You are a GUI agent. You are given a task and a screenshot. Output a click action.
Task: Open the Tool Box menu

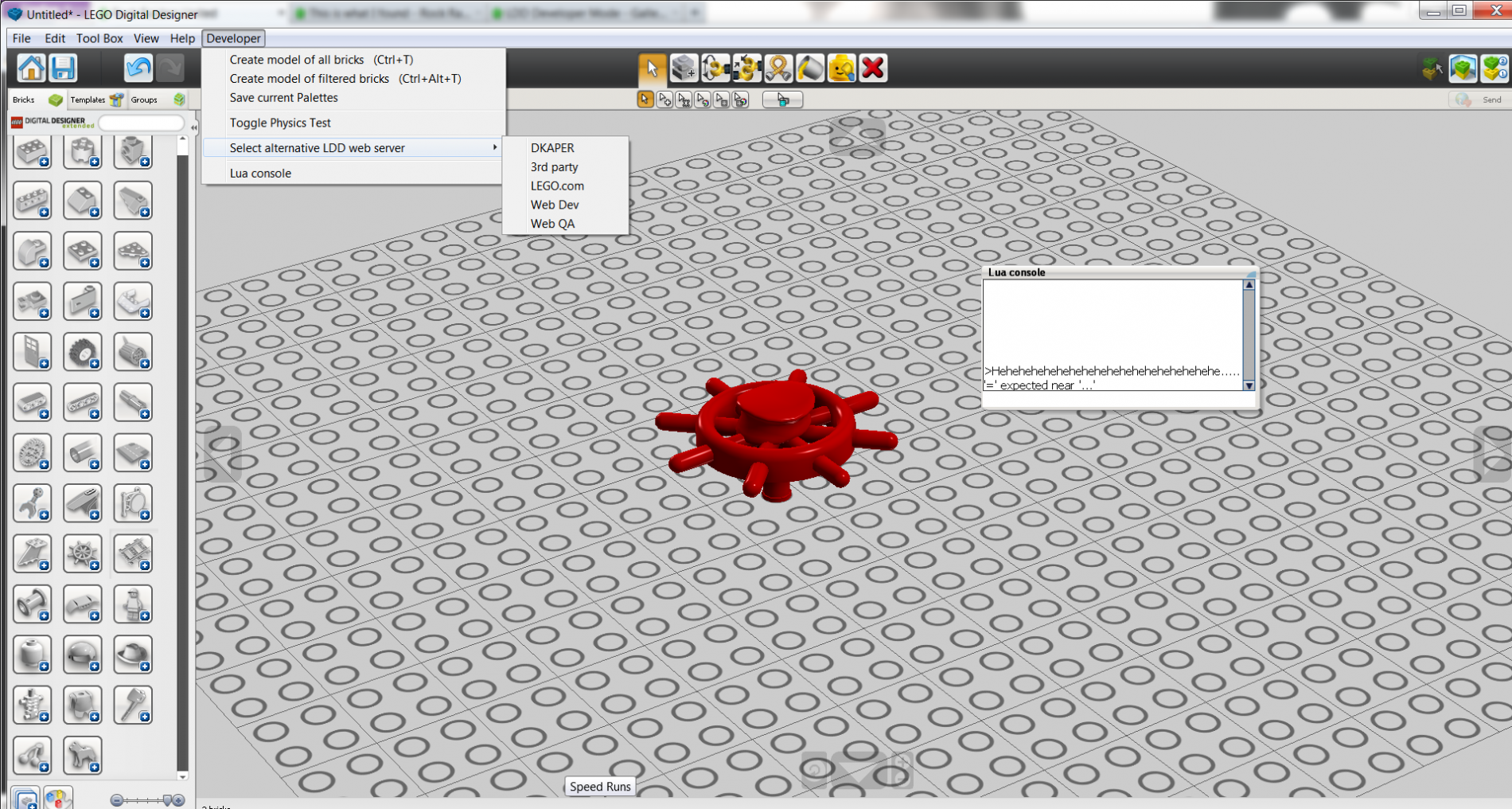pyautogui.click(x=99, y=38)
